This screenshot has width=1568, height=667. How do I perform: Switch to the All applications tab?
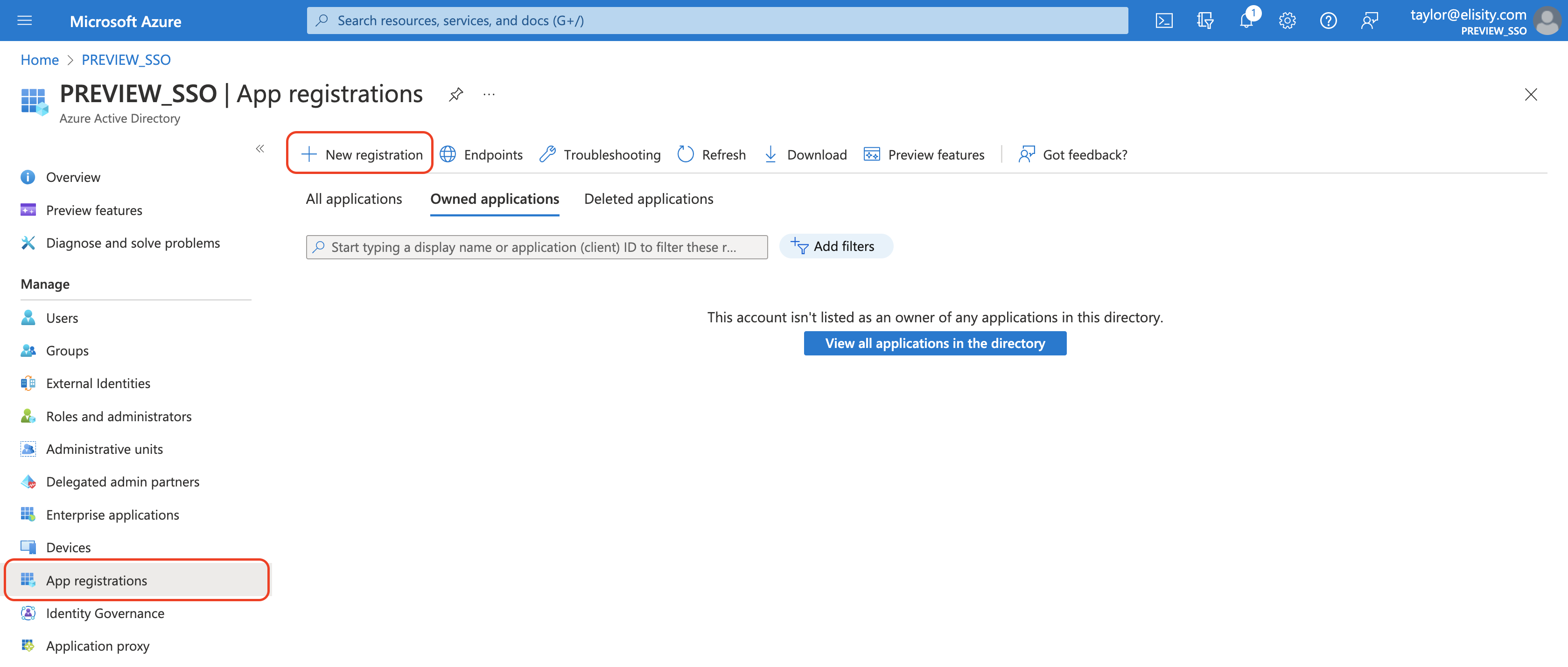(354, 199)
